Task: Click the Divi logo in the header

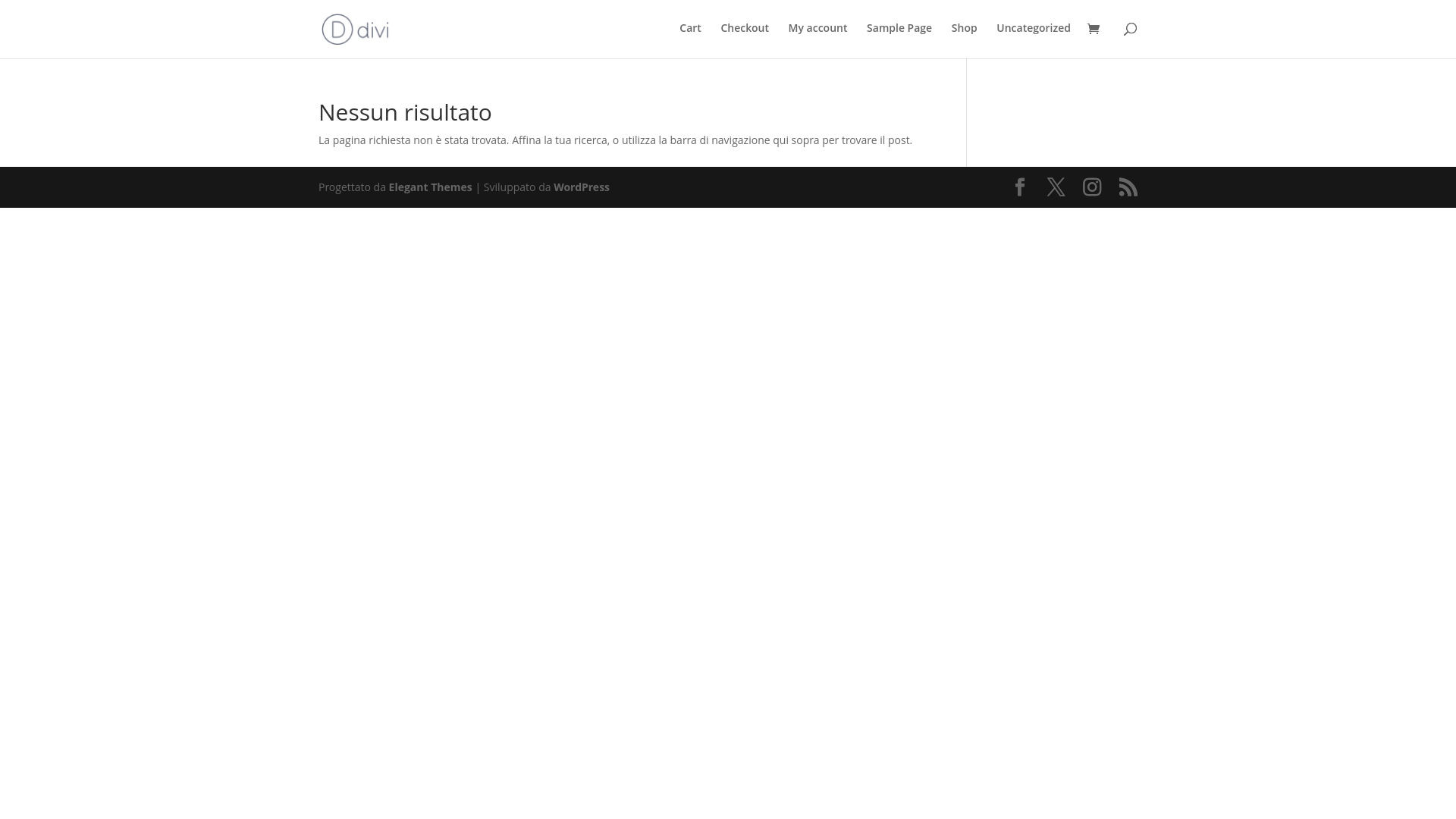Action: (355, 29)
